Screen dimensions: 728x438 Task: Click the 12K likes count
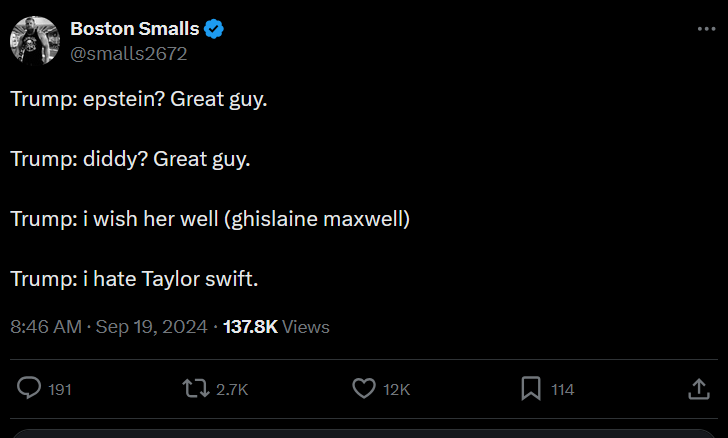tap(397, 390)
